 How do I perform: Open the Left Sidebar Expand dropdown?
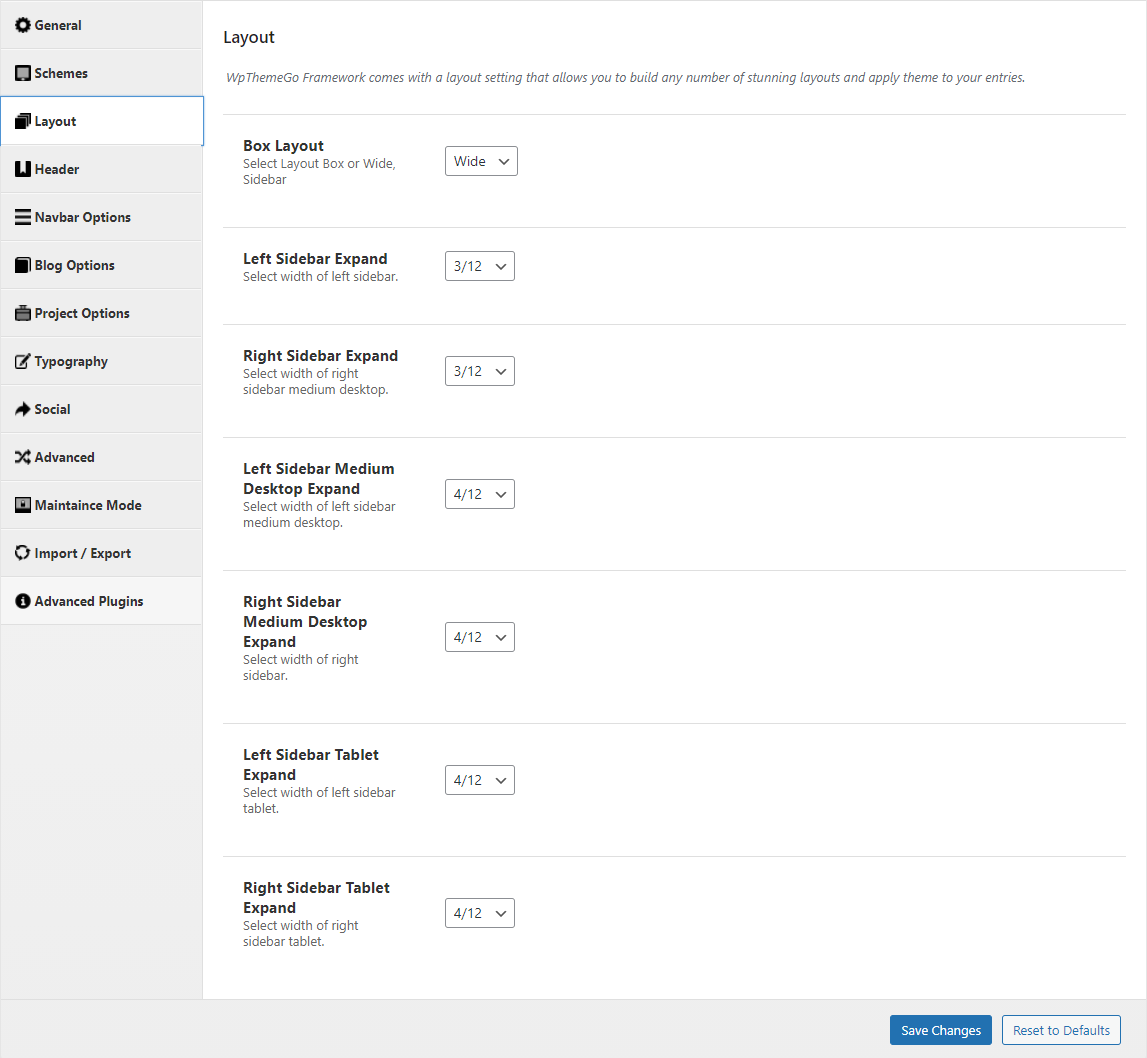pos(479,266)
